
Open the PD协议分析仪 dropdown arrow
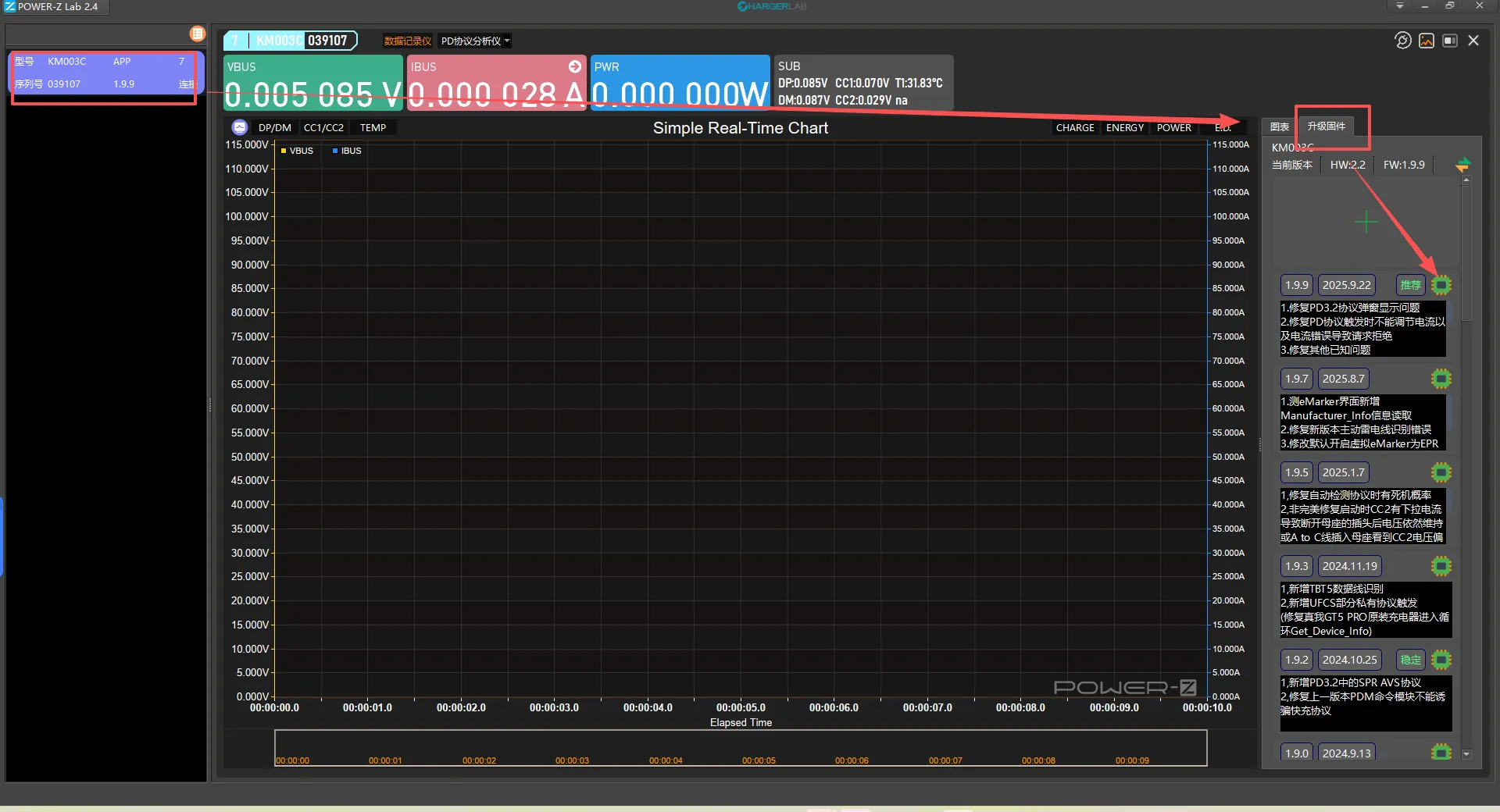click(x=507, y=41)
